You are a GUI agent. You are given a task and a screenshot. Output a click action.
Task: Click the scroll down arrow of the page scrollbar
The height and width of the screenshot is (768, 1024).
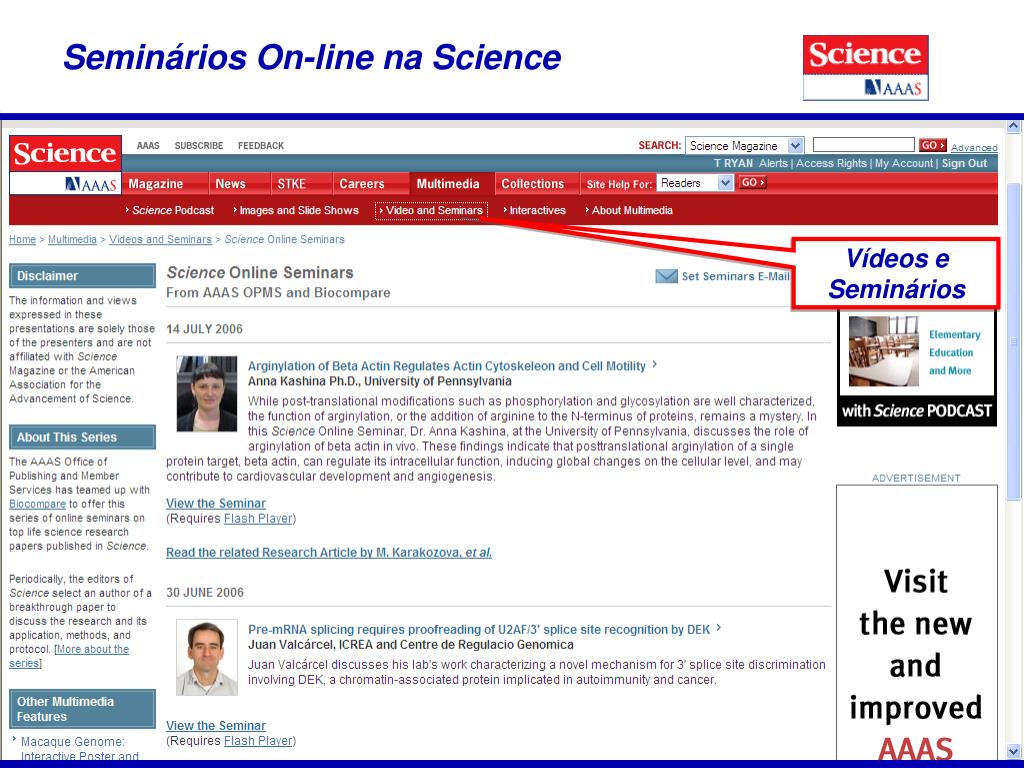(x=1014, y=752)
